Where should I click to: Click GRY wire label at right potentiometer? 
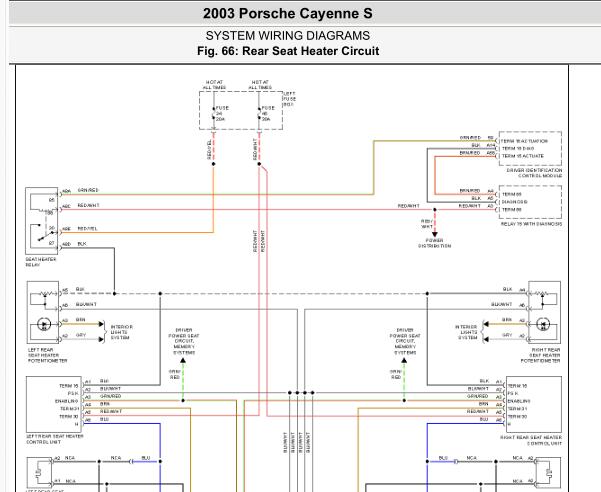[x=507, y=335]
